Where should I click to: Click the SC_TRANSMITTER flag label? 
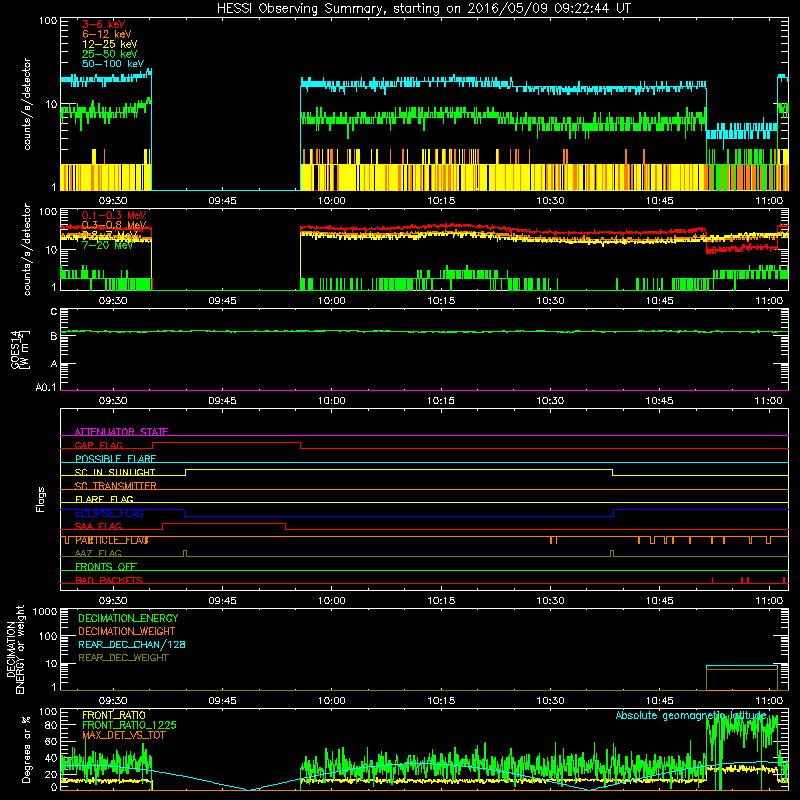[x=115, y=486]
